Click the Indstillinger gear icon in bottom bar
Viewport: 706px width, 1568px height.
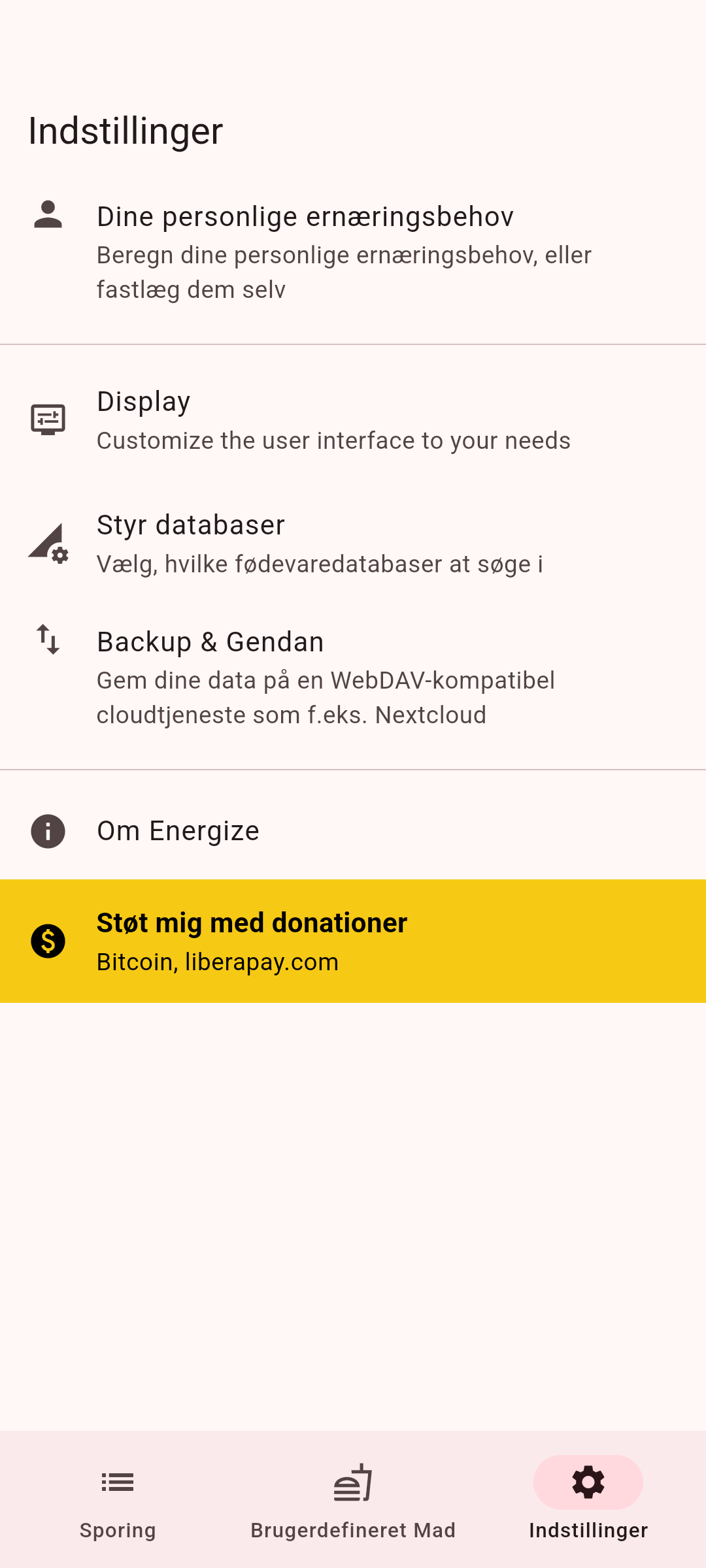pos(588,1482)
